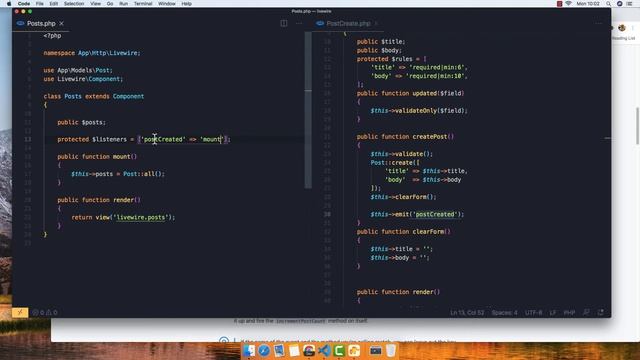The image size is (640, 360).
Task: Open the Selection menu
Action: coord(74,4)
